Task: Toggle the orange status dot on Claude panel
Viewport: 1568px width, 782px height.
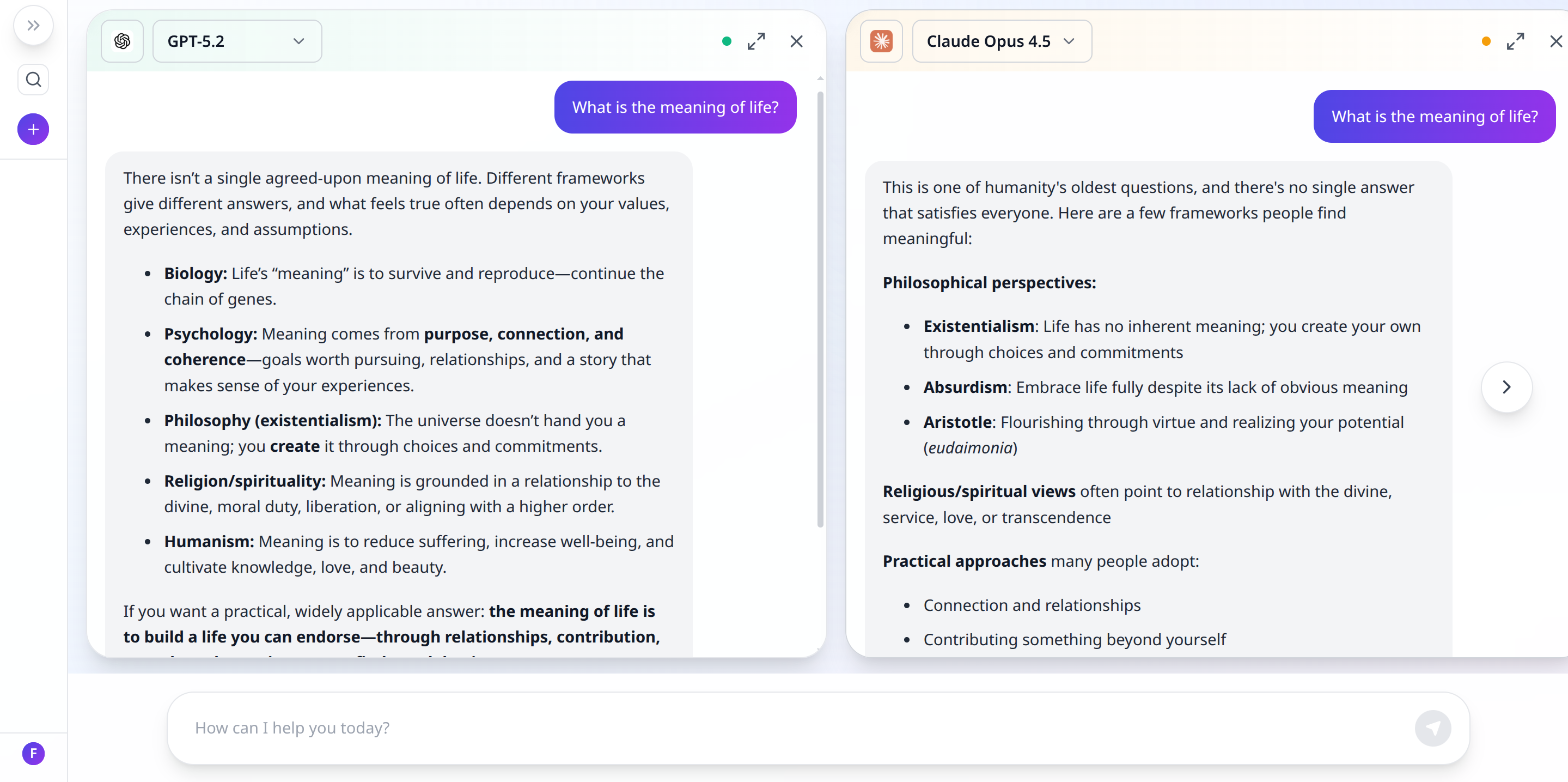Action: click(x=1486, y=41)
